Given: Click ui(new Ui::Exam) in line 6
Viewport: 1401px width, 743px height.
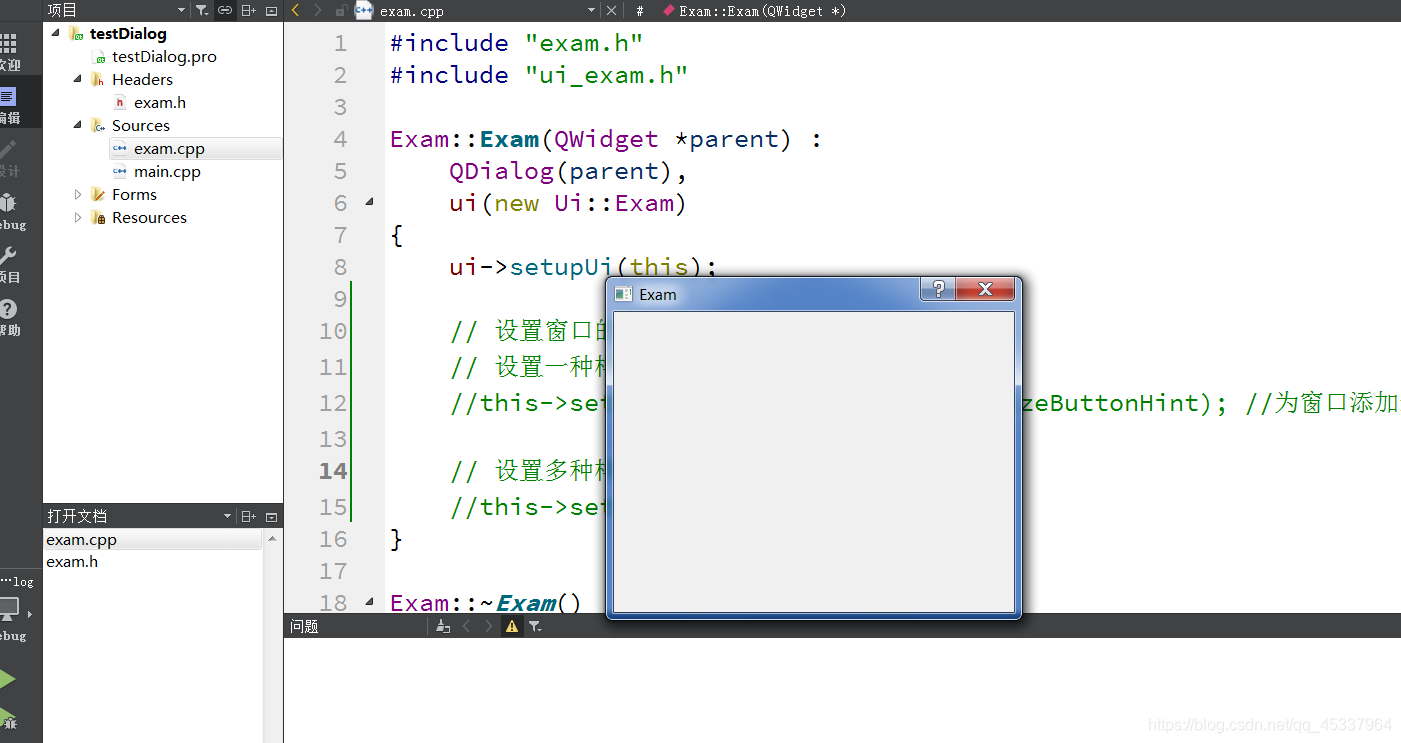Looking at the screenshot, I should 568,203.
